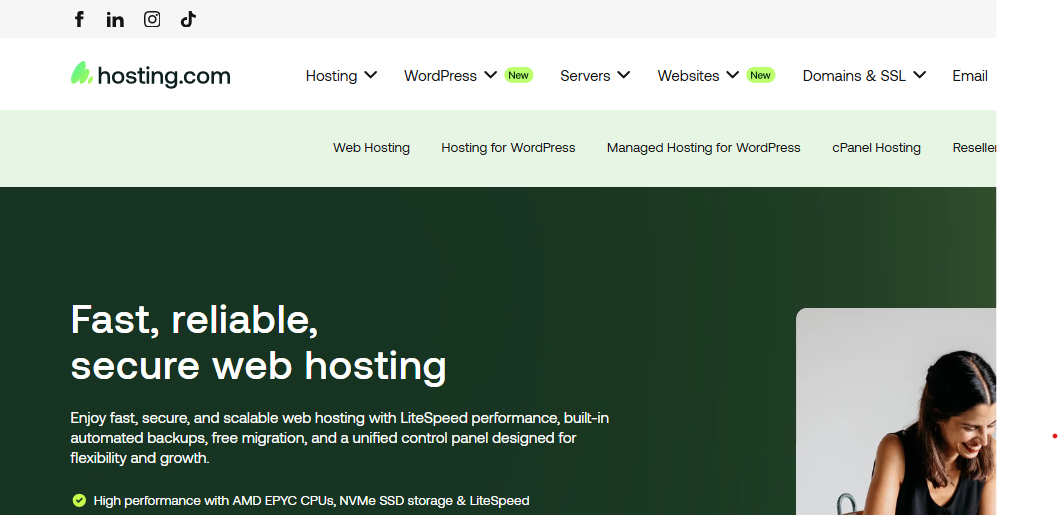Click the 'Fast, reliable, secure web hosting' heading

pyautogui.click(x=258, y=342)
